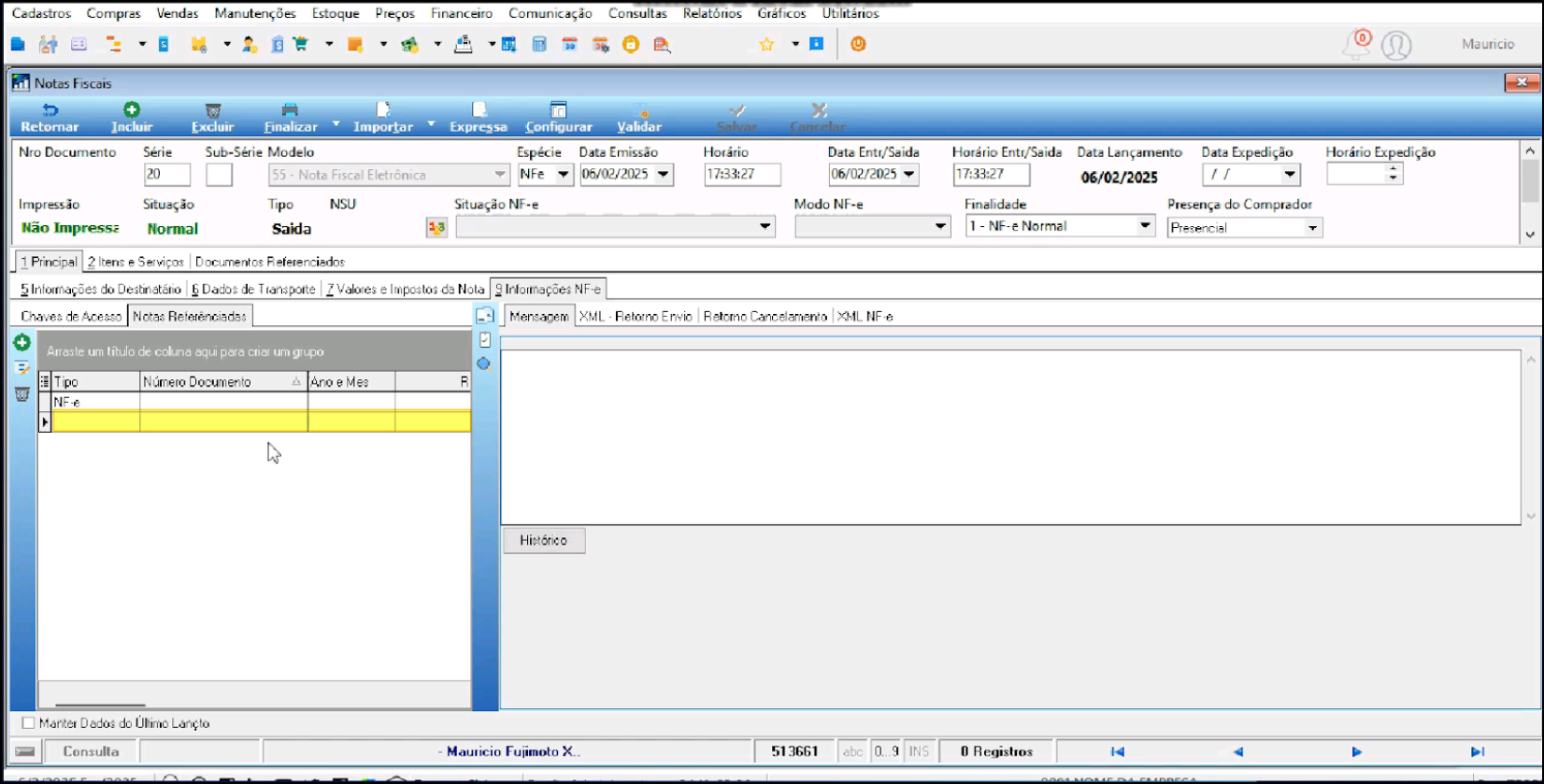Open the Importar dropdown arrow
This screenshot has height=784, width=1544.
point(431,123)
